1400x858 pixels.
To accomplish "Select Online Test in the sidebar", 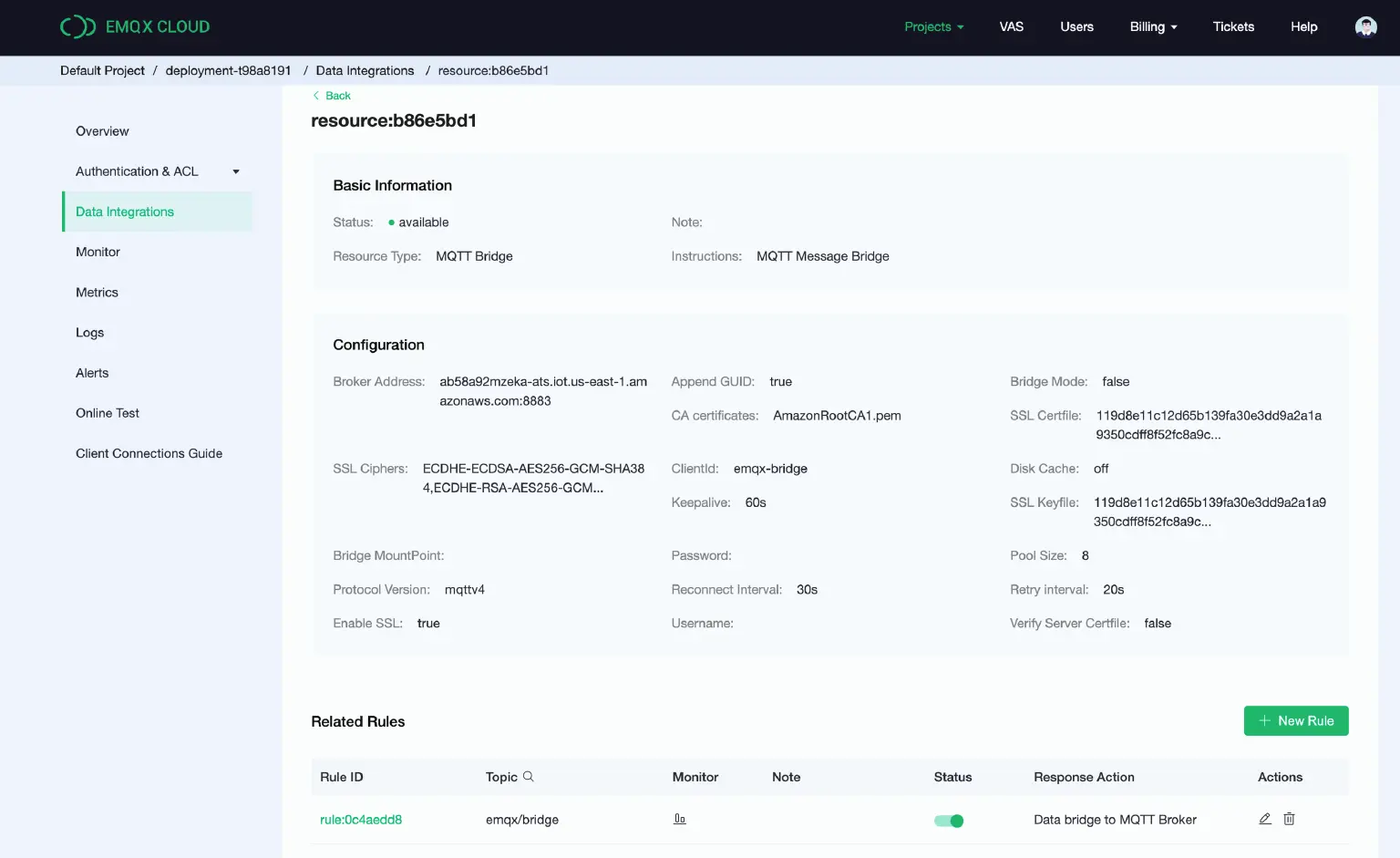I will tap(108, 413).
